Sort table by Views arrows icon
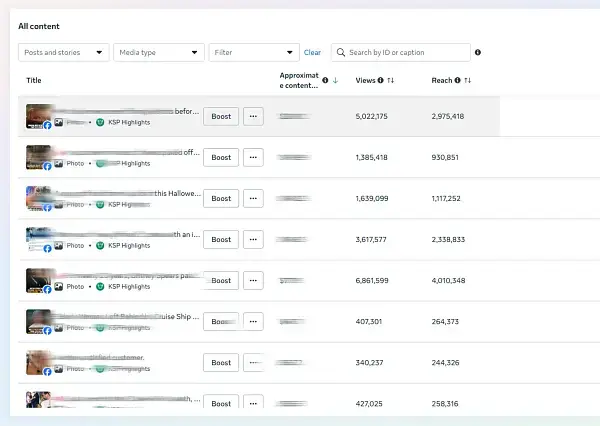Screen dimensions: 600x426 pyautogui.click(x=391, y=80)
